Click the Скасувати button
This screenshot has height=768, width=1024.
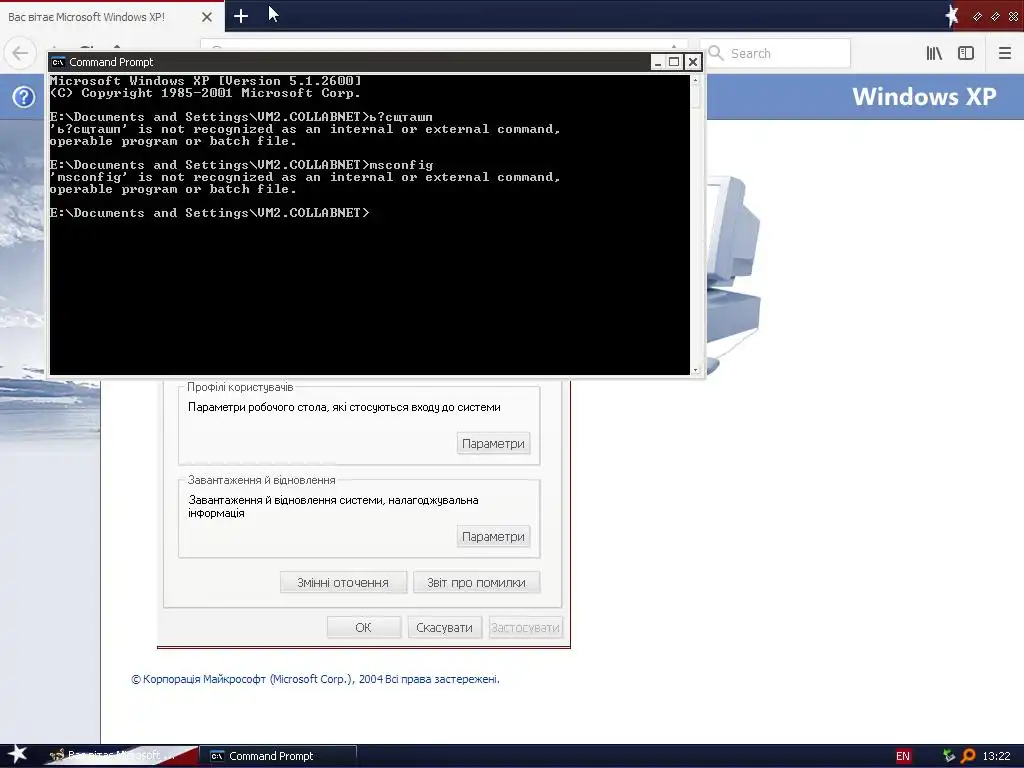click(x=444, y=628)
